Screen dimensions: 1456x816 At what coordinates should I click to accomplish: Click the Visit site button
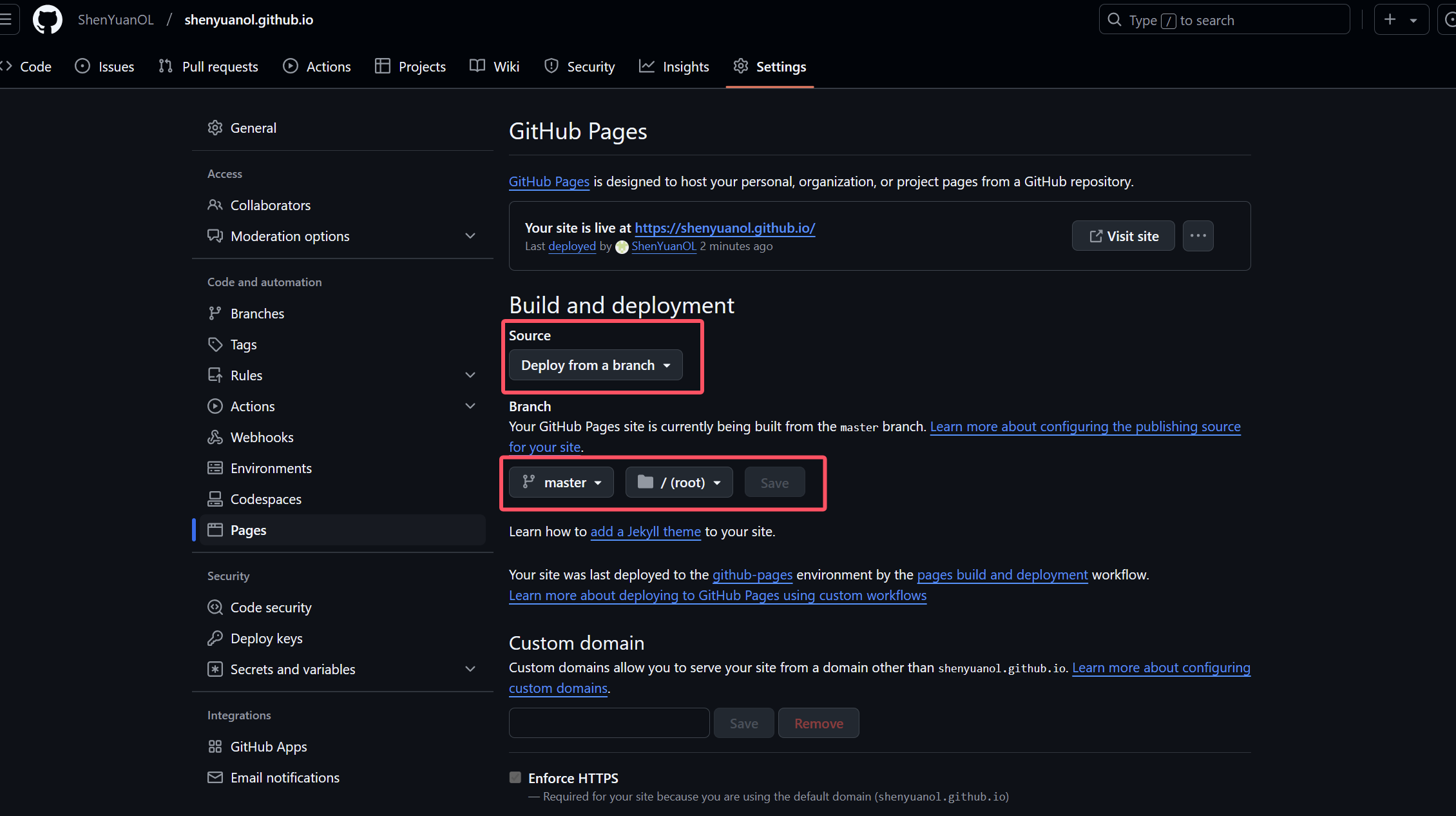[1123, 236]
